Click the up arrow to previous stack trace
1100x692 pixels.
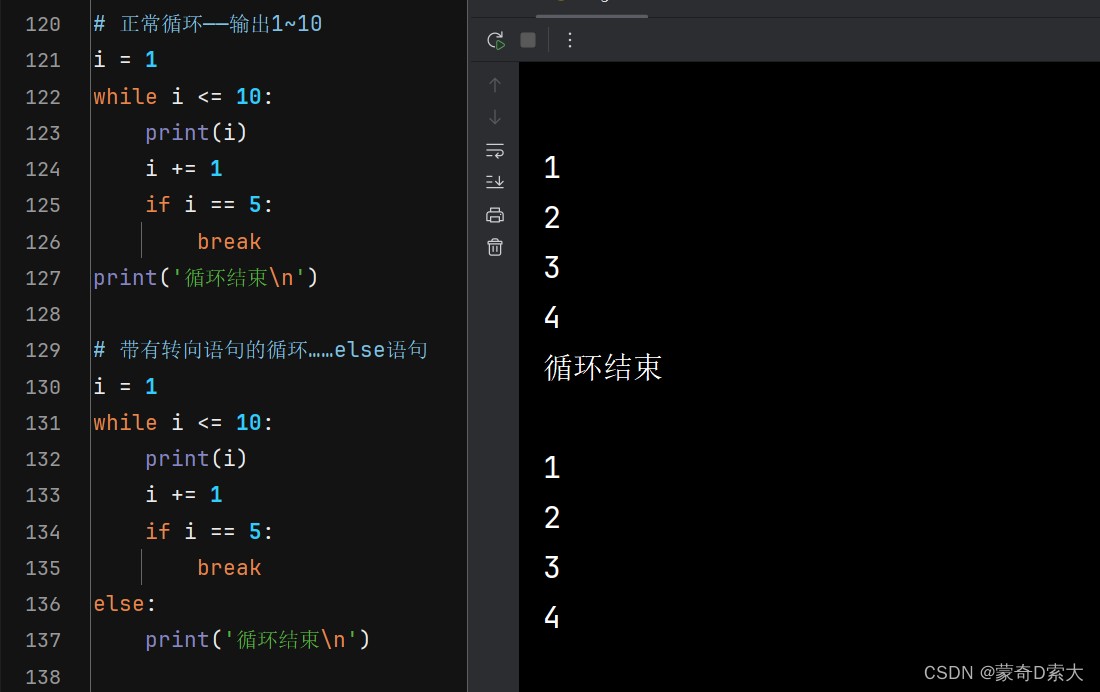(495, 85)
